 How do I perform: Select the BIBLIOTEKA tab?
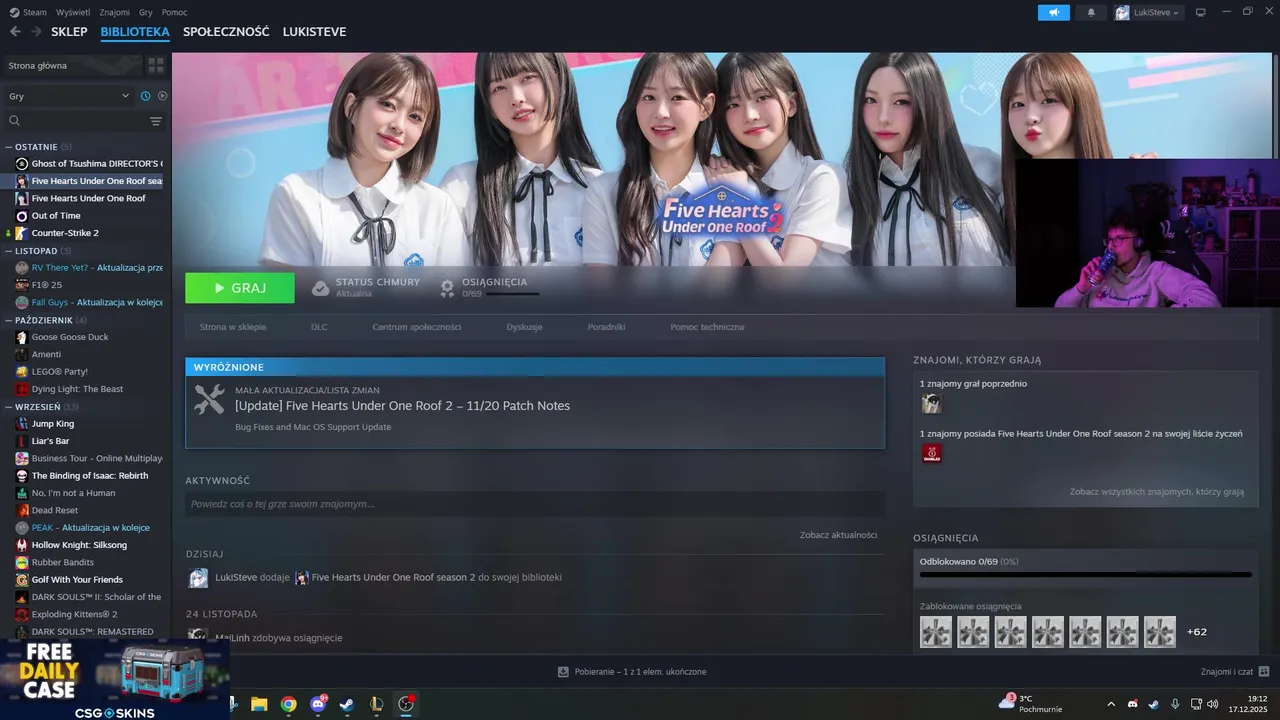tap(135, 32)
